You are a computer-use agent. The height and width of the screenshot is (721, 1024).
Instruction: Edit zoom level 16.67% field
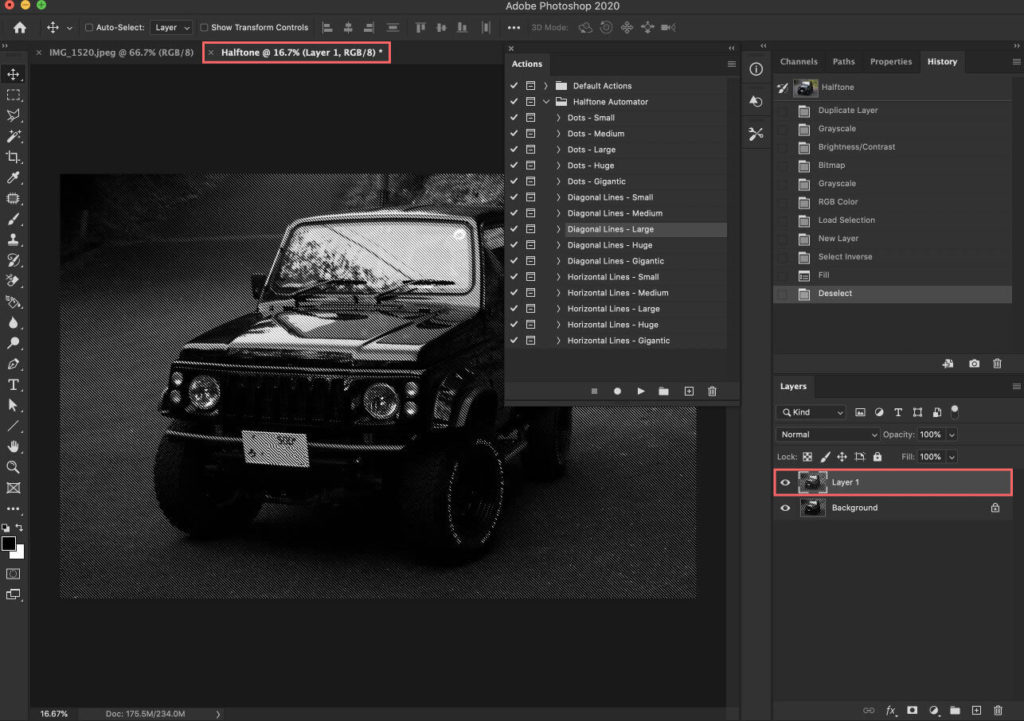54,714
